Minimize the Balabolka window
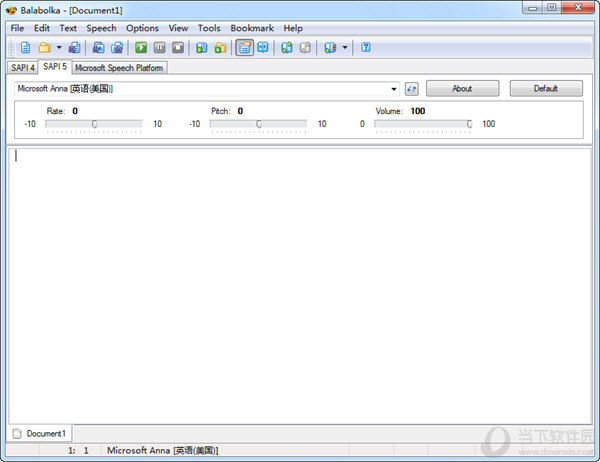The width and height of the screenshot is (600, 462). point(532,8)
